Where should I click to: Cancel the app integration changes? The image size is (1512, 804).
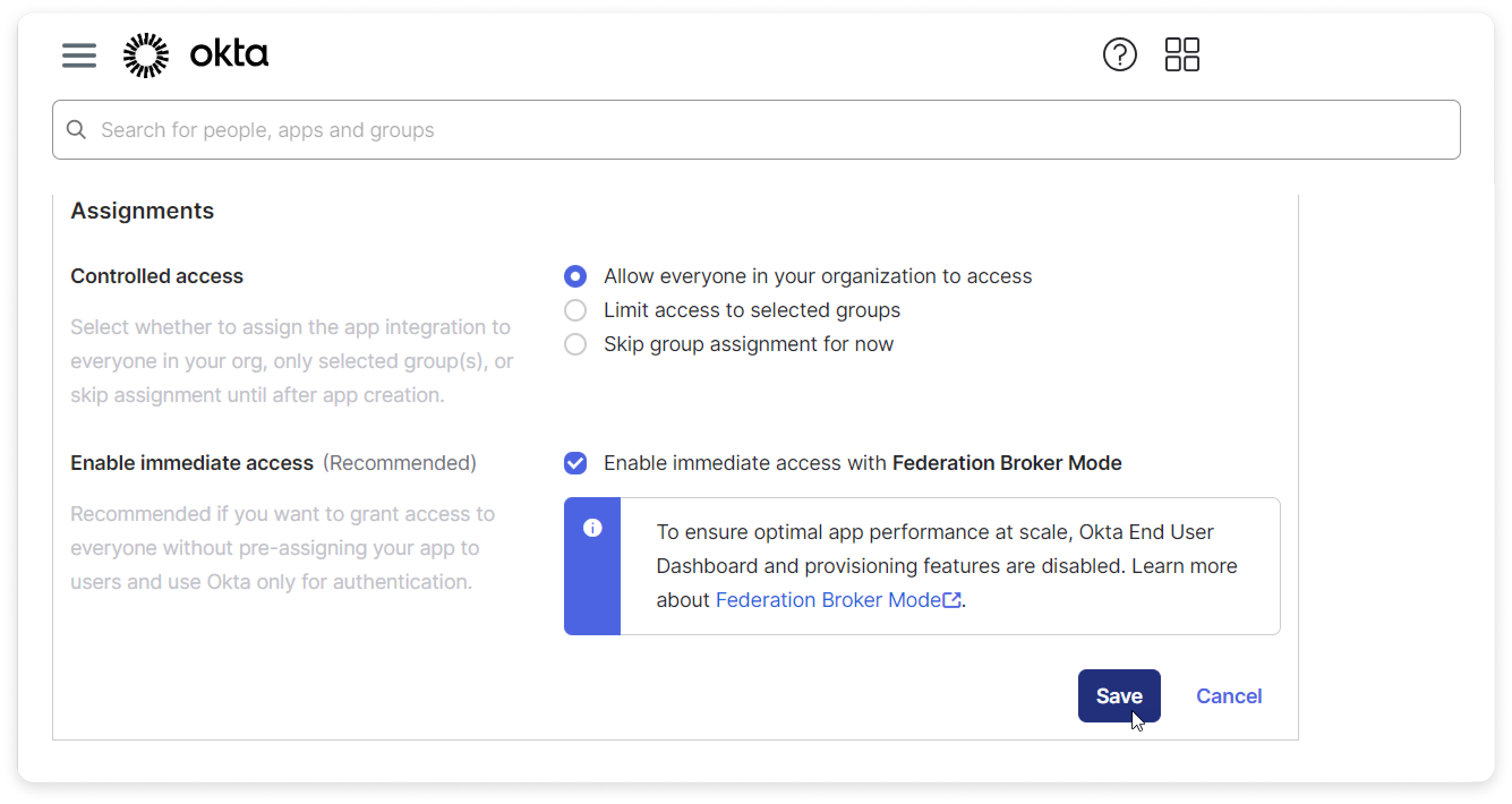coord(1228,696)
